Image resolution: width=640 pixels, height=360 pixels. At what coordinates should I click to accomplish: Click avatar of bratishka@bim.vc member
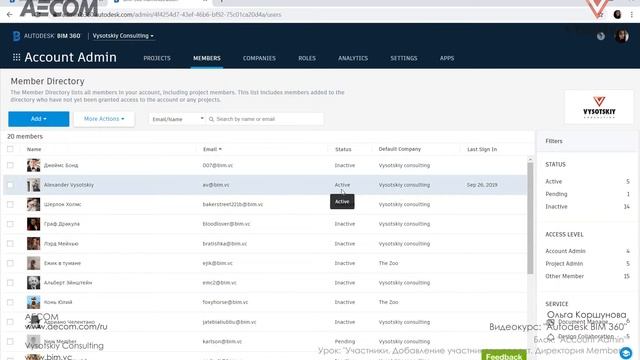[33, 244]
